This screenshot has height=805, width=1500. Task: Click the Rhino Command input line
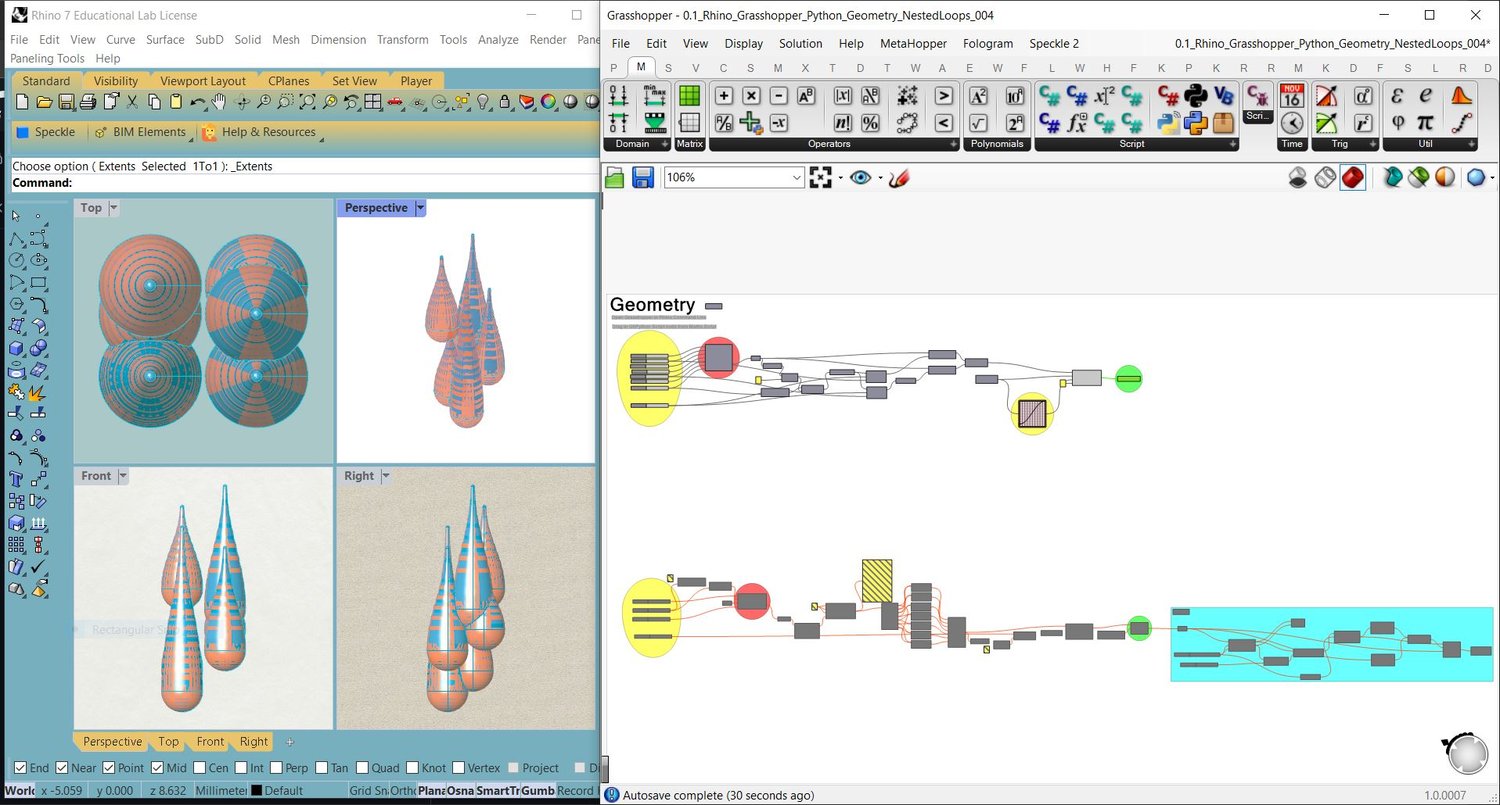tap(304, 183)
